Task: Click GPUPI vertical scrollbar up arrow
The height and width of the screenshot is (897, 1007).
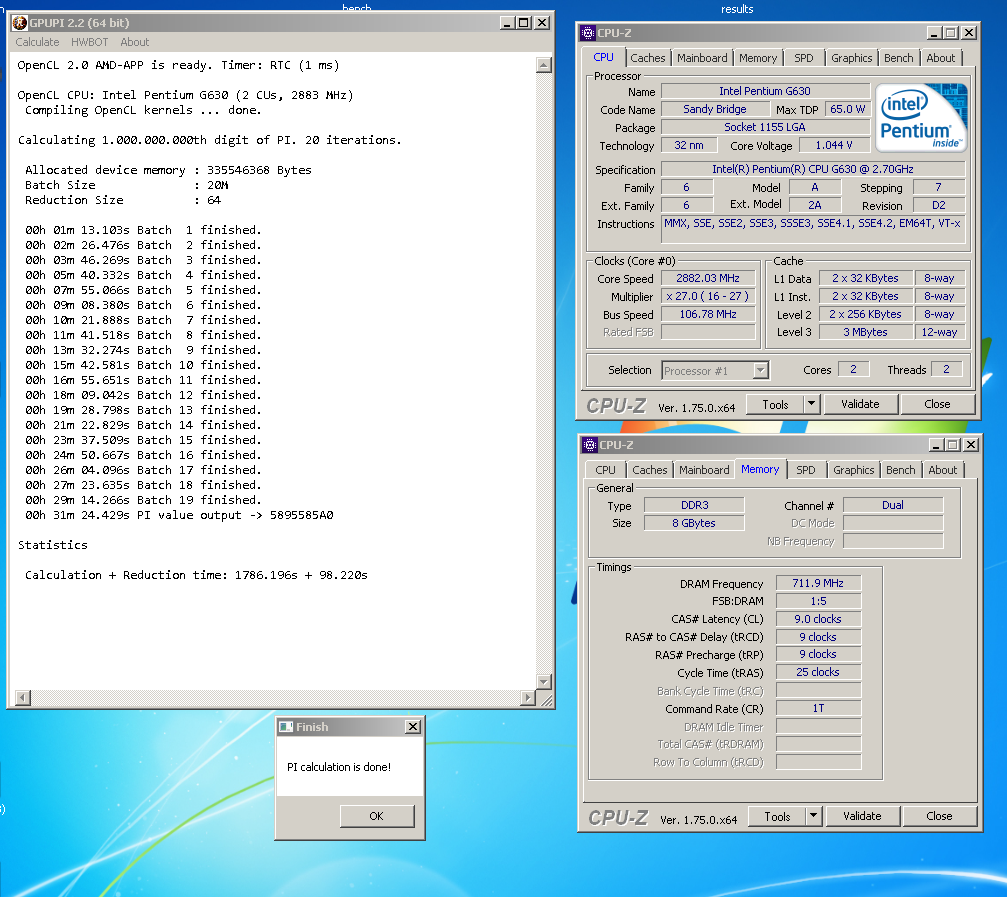Action: (x=543, y=65)
